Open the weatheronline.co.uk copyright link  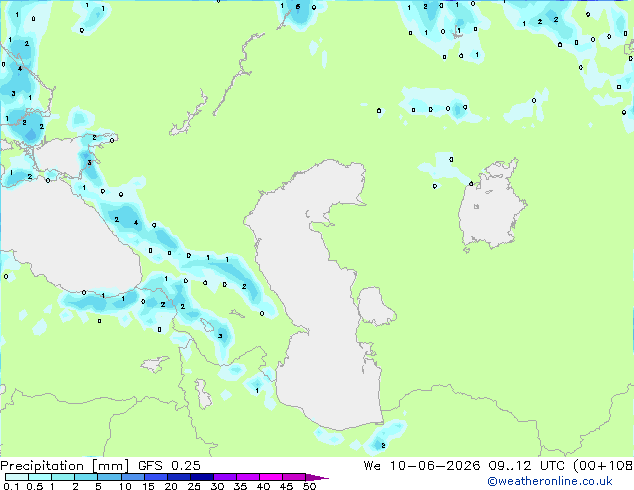(549, 481)
